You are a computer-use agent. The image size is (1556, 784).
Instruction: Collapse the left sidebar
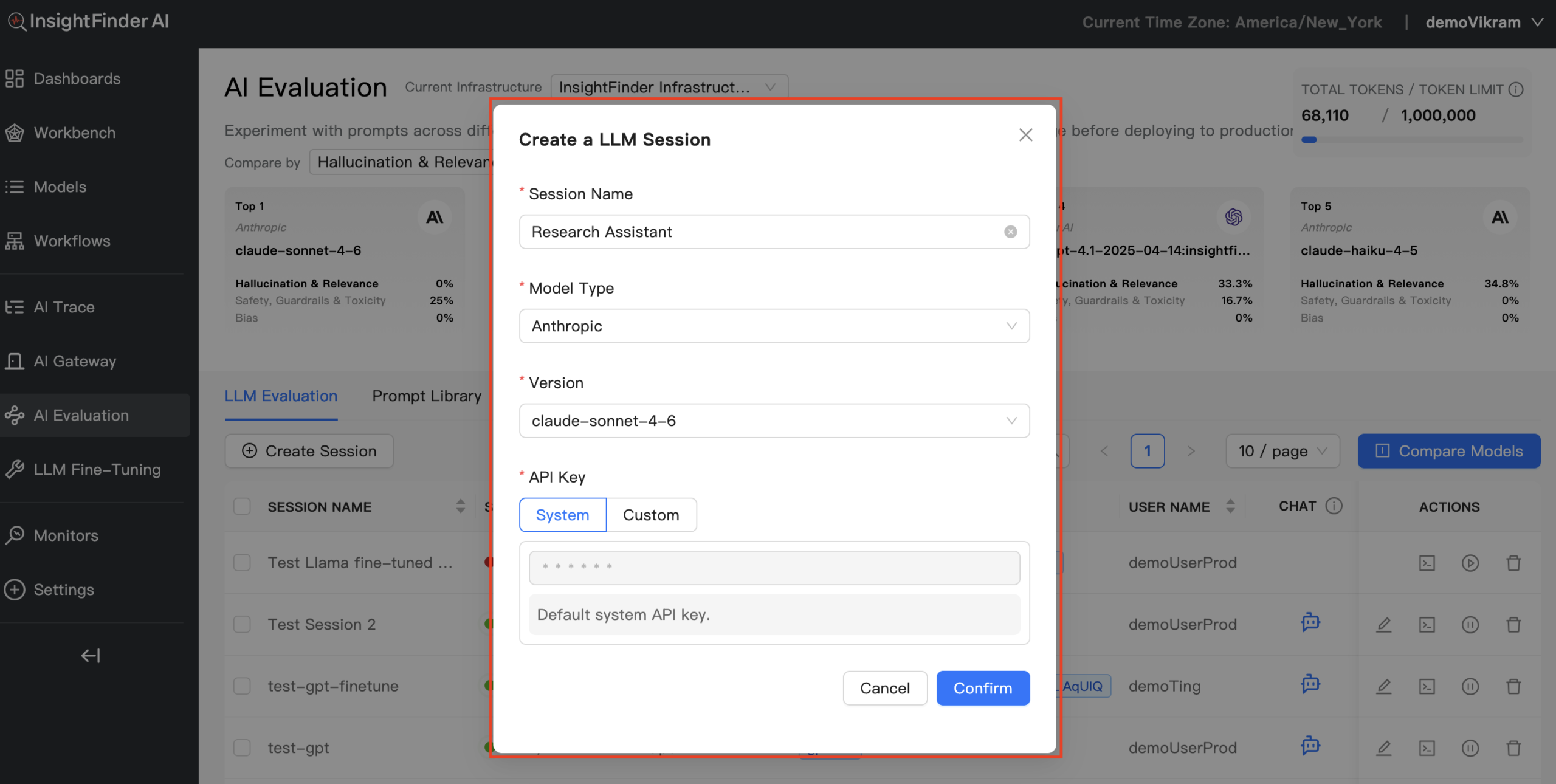pyautogui.click(x=91, y=656)
